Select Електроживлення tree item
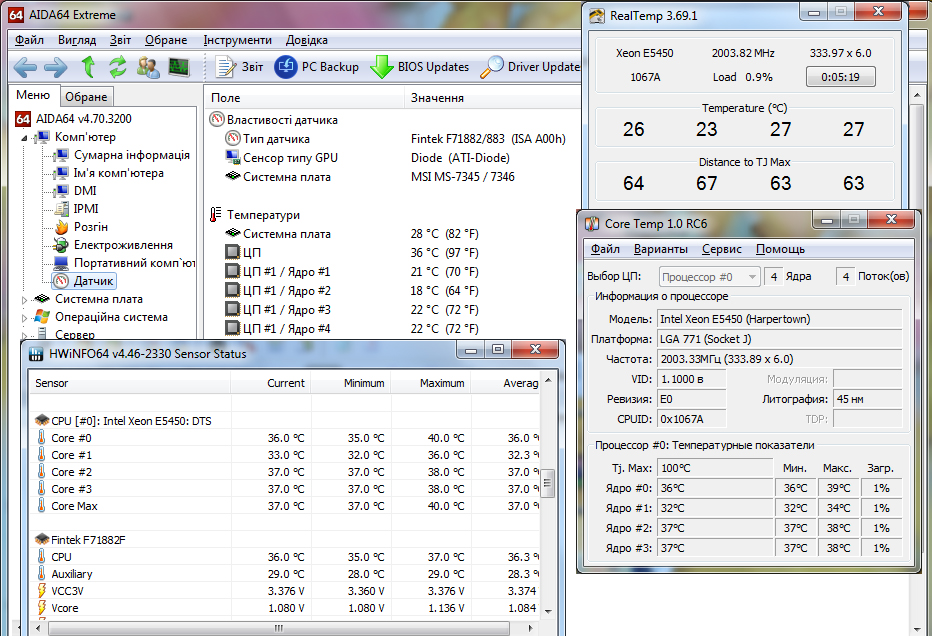This screenshot has width=932, height=636. pos(113,245)
